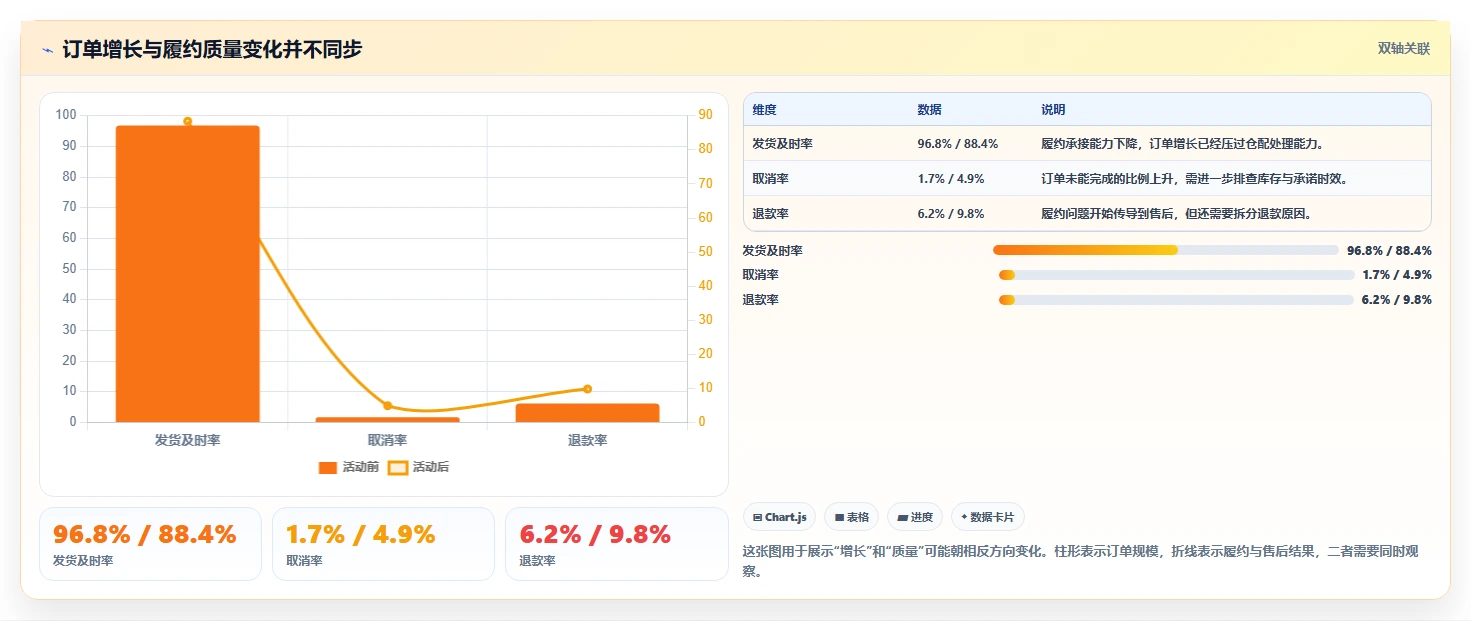Toggle the 活动后 legend item
This screenshot has height=621, width=1471.
click(418, 467)
